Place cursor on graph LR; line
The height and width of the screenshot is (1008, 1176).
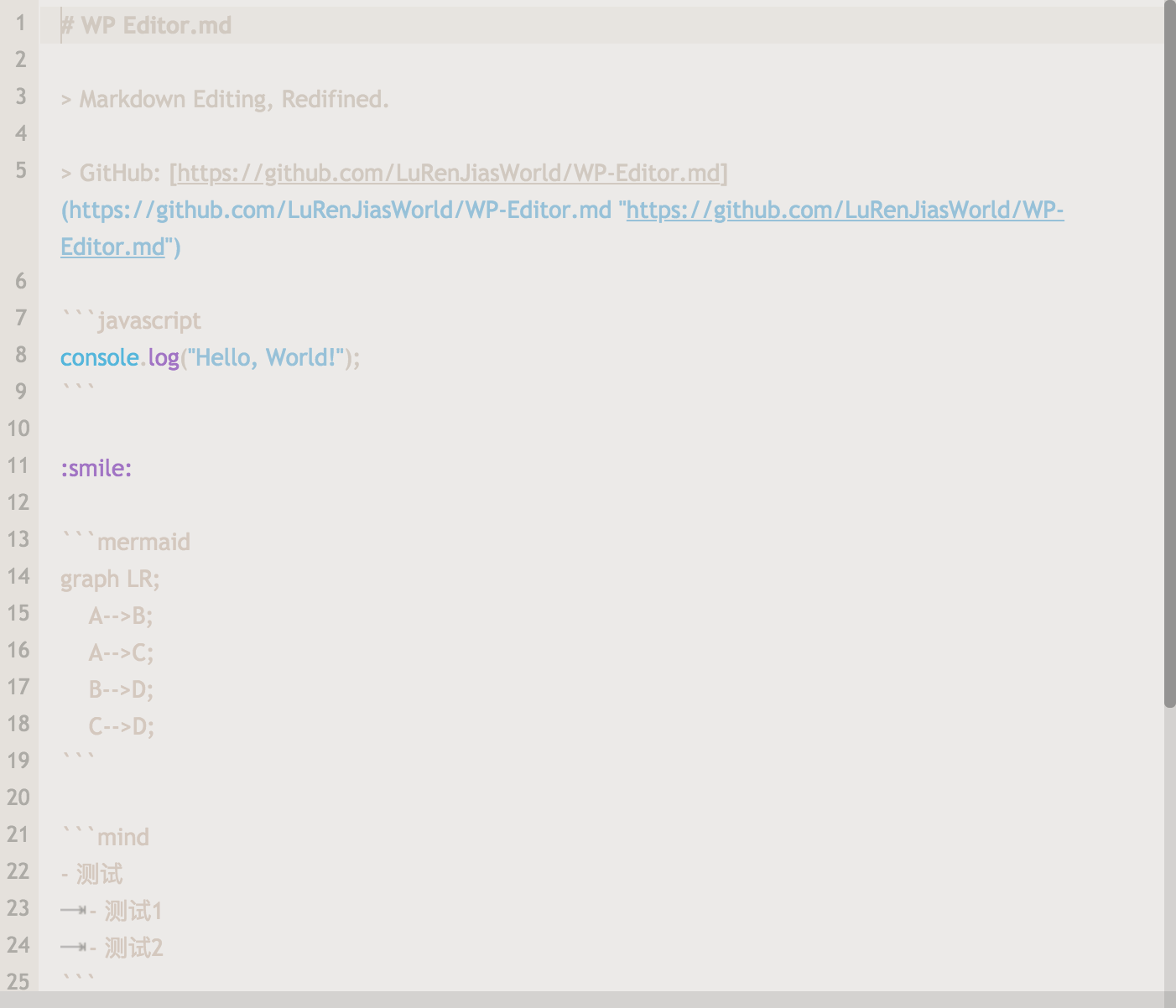[110, 579]
